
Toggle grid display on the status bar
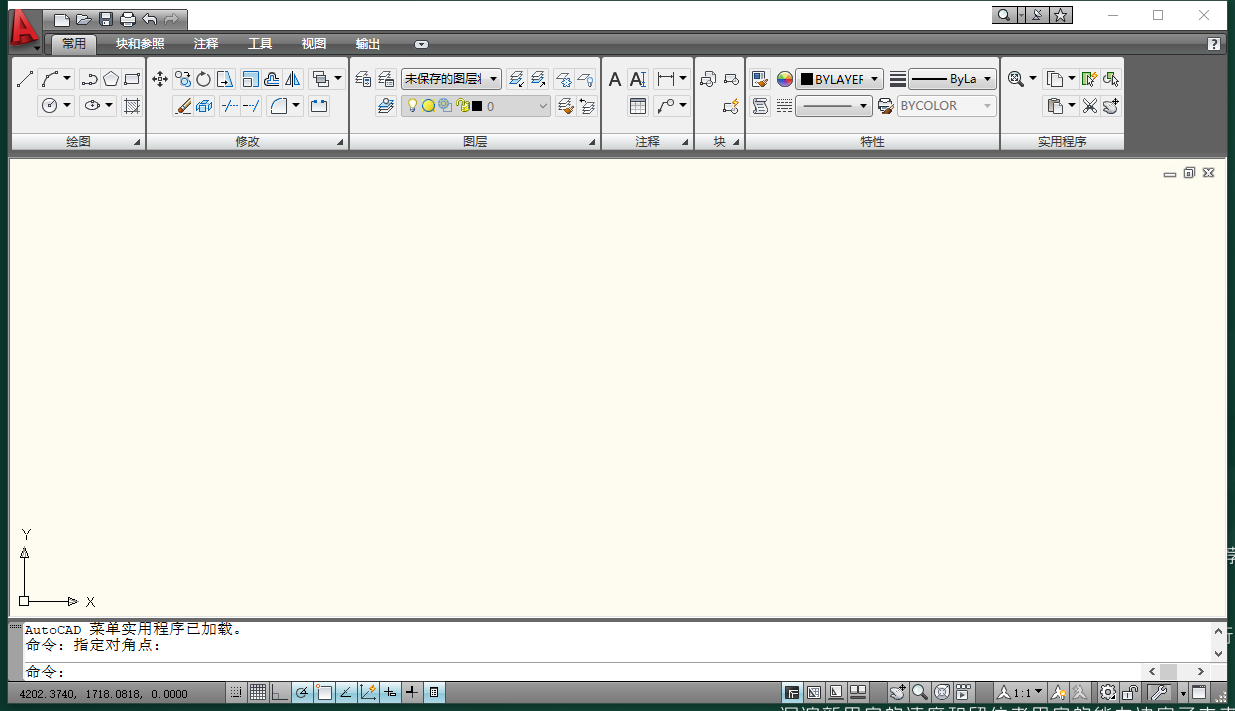pos(258,691)
